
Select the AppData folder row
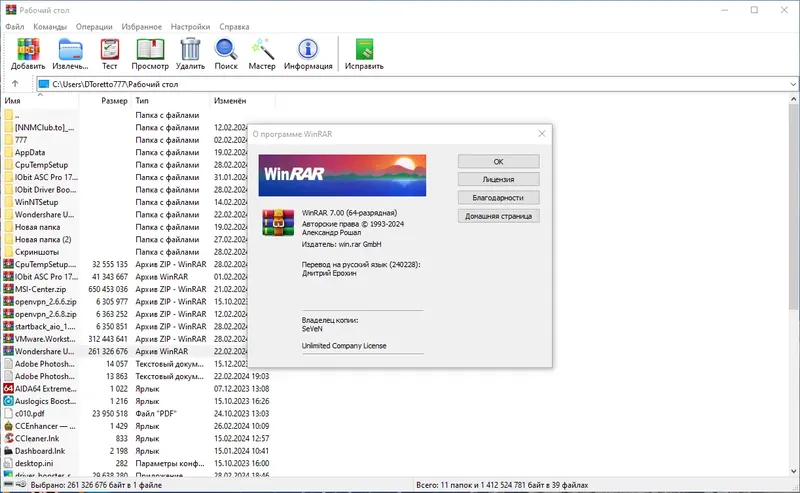[x=125, y=152]
